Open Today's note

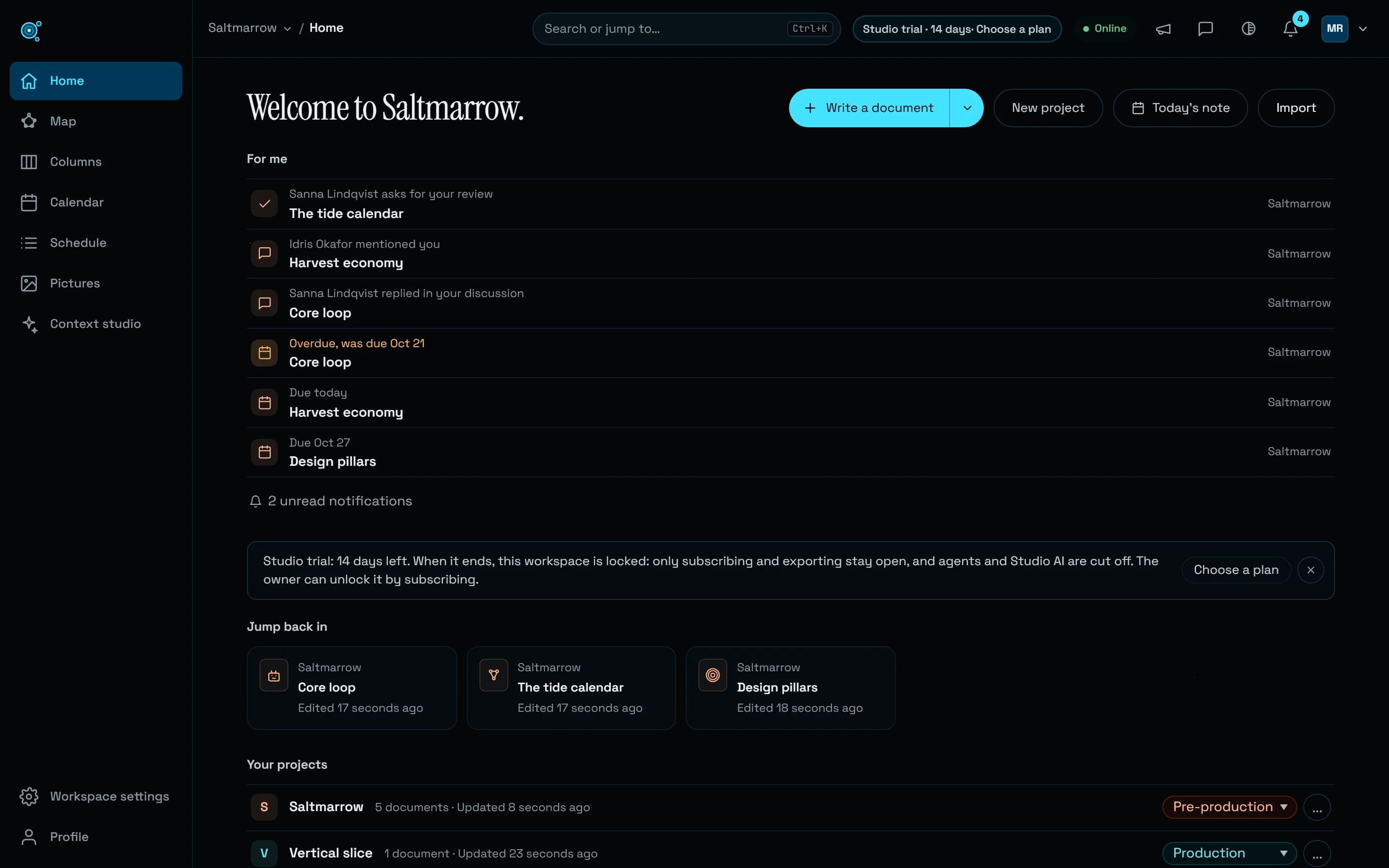(1180, 108)
